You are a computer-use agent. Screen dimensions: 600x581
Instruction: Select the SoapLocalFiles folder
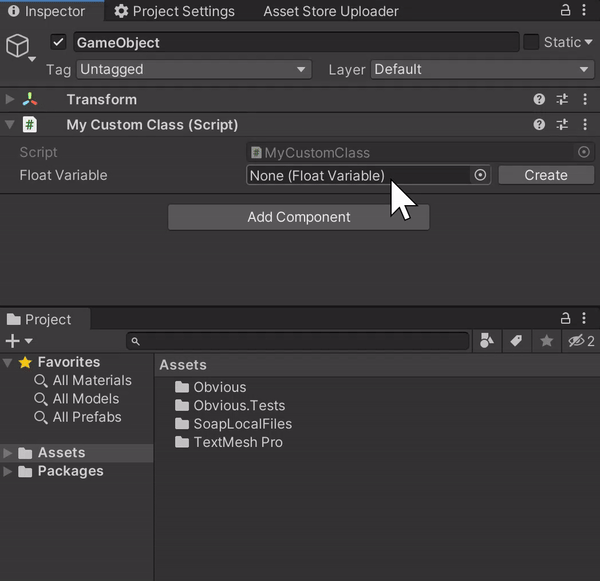coord(242,424)
